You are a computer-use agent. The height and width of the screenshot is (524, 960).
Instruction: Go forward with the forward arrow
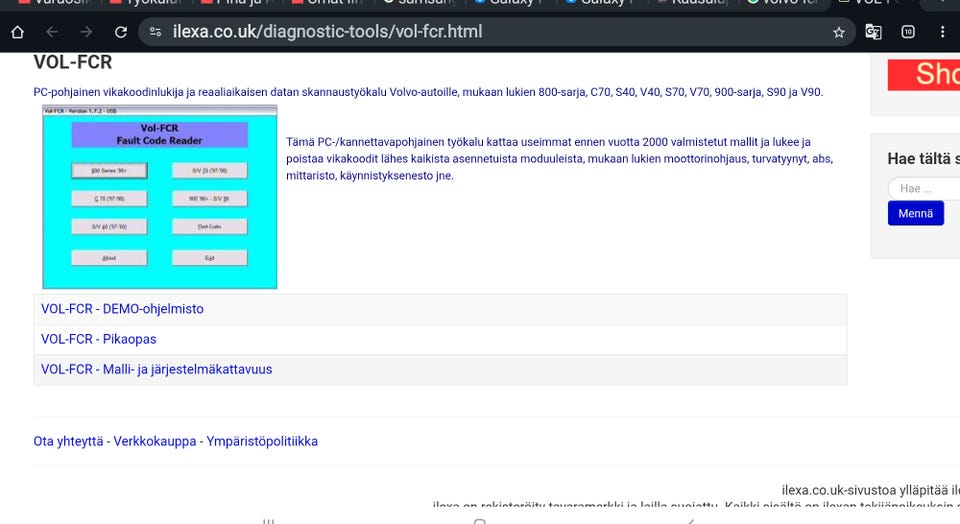coord(86,32)
